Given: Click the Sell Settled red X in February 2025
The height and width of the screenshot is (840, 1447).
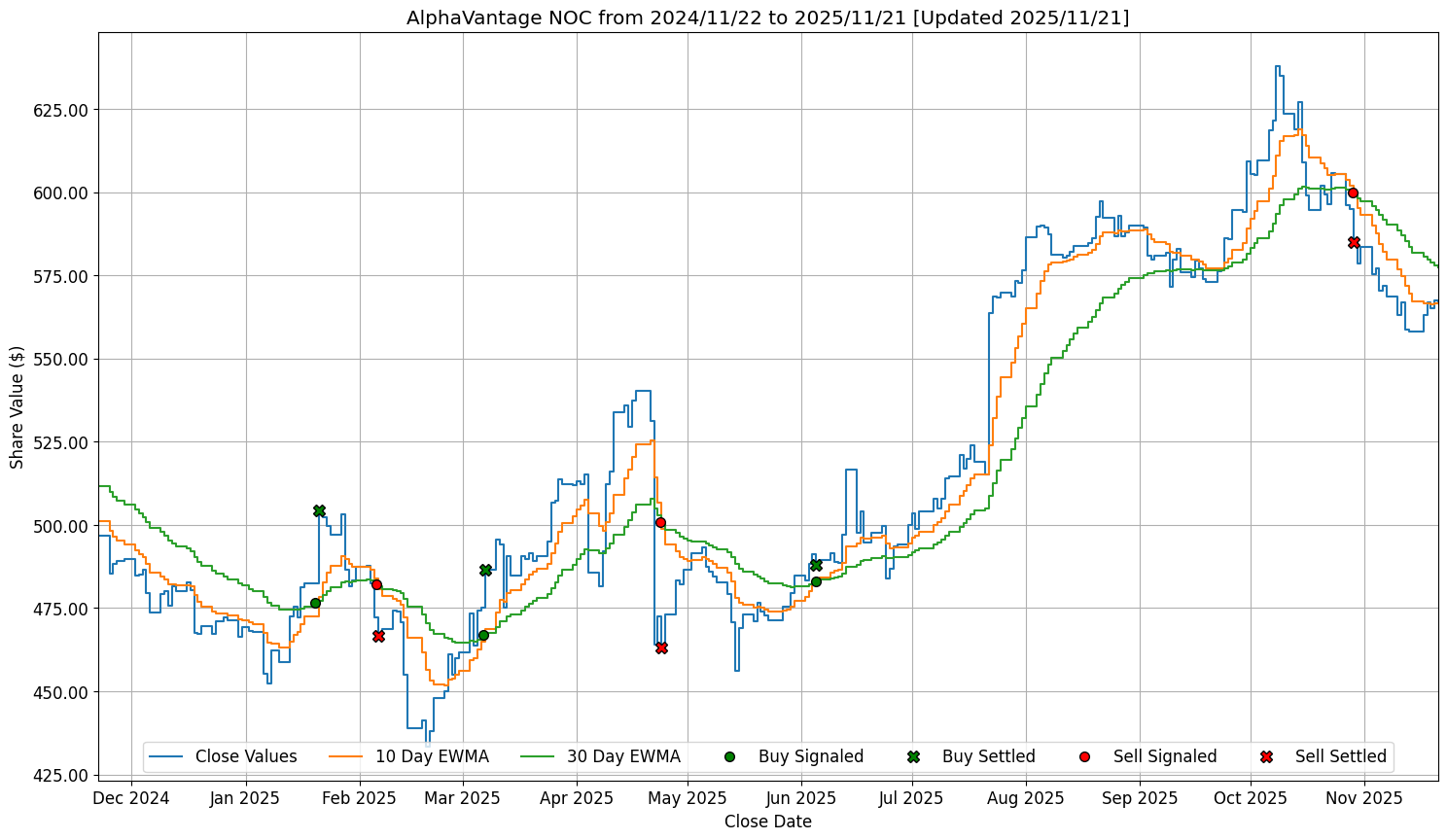Looking at the screenshot, I should (378, 636).
